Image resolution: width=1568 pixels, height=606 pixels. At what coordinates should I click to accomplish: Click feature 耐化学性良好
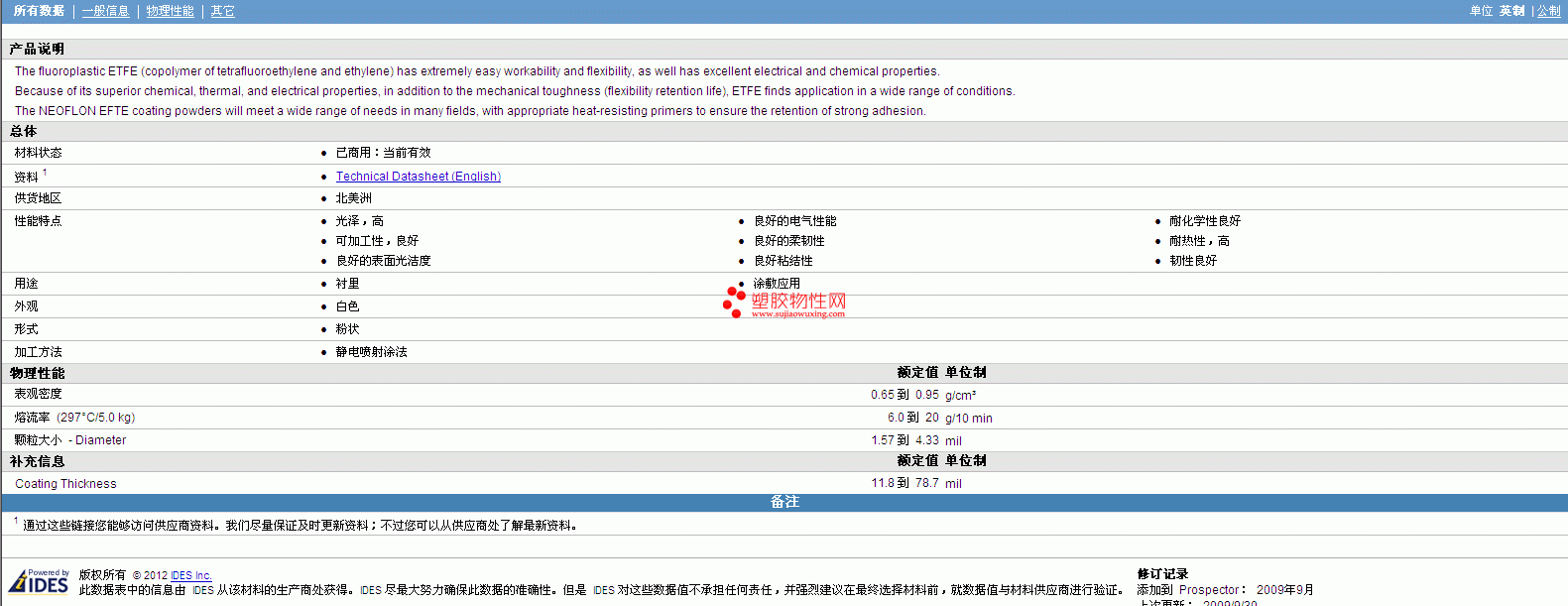pos(1204,221)
